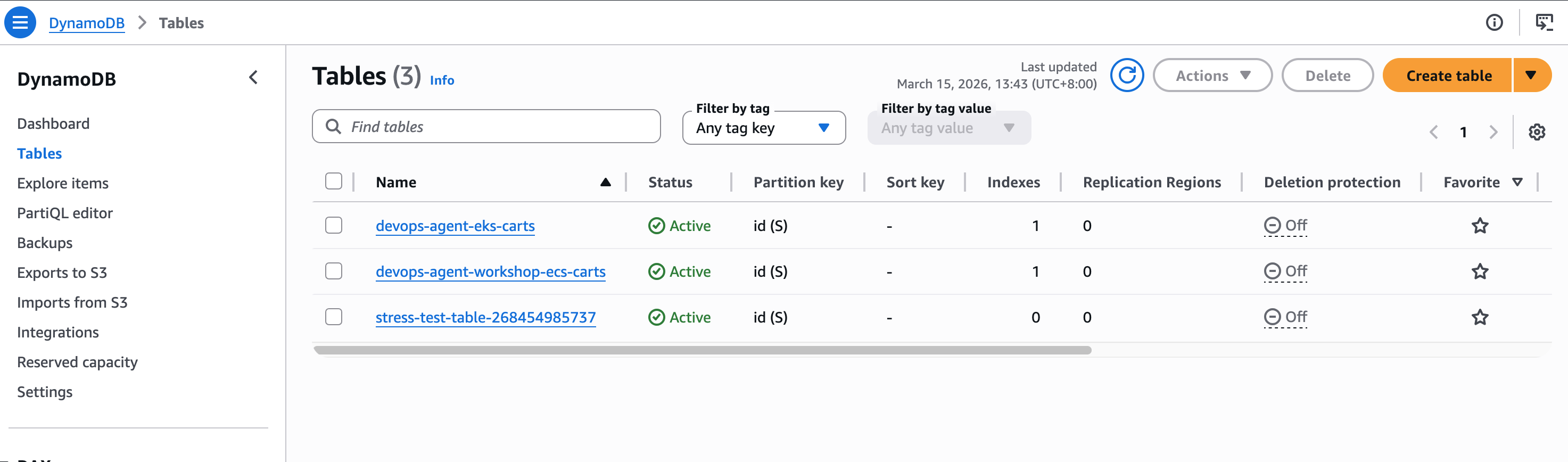
Task: Select the devops-agent-eks-carts checkbox
Action: 334,225
